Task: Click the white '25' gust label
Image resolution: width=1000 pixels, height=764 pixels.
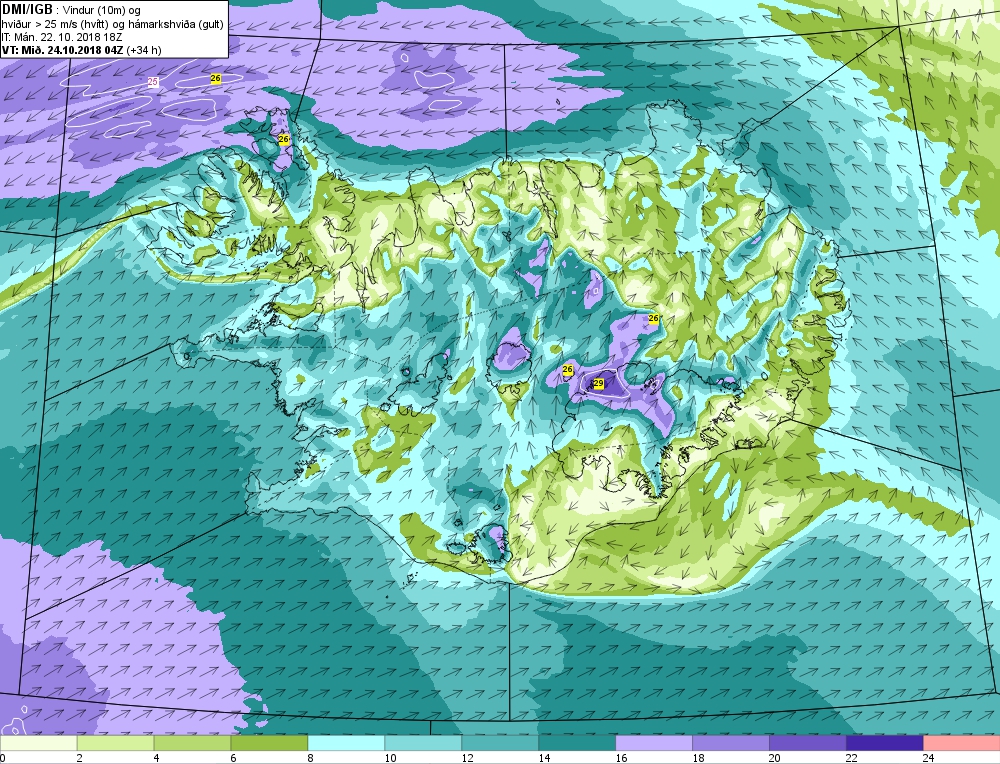Action: click(x=153, y=82)
